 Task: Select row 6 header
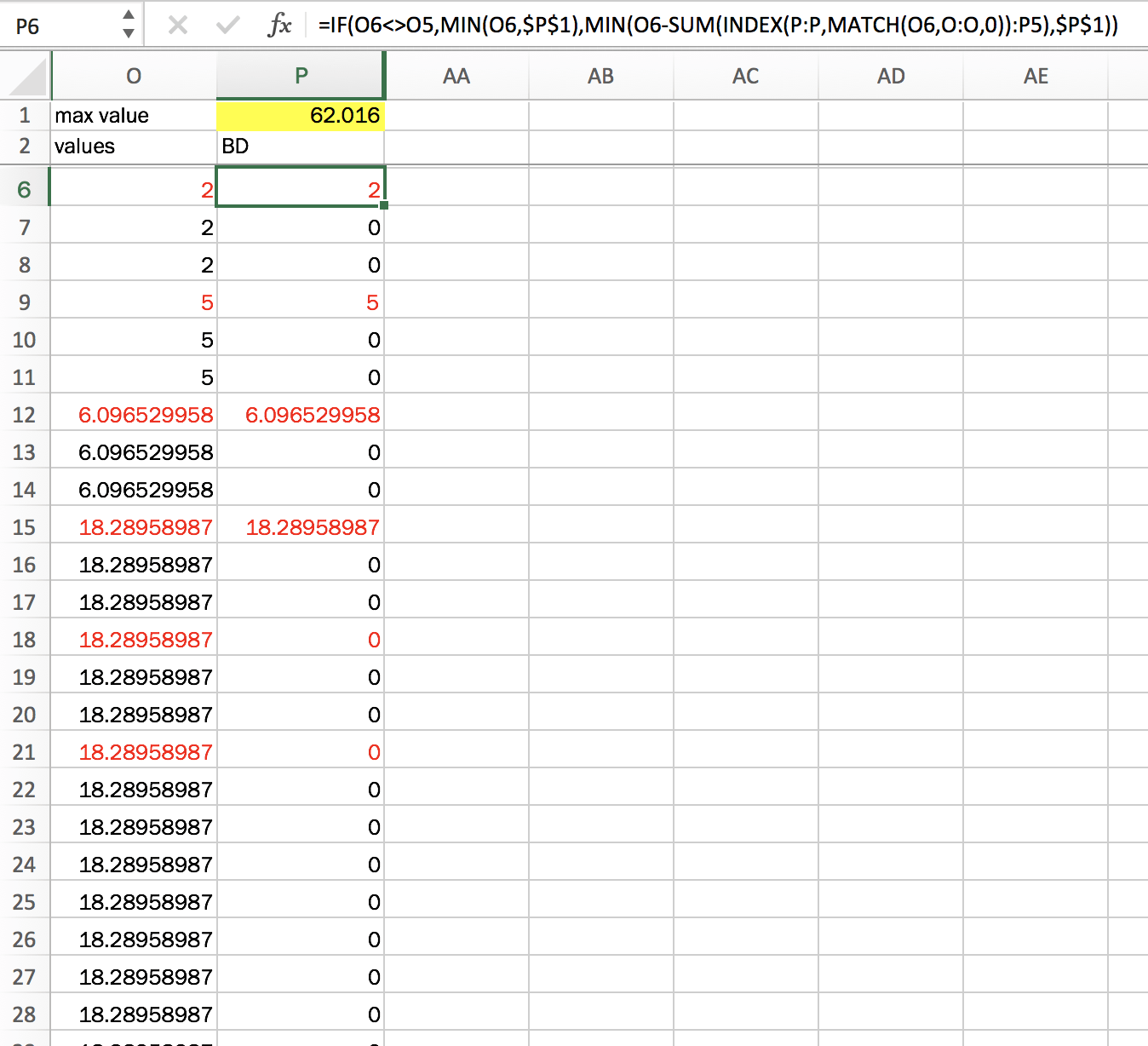[x=26, y=189]
